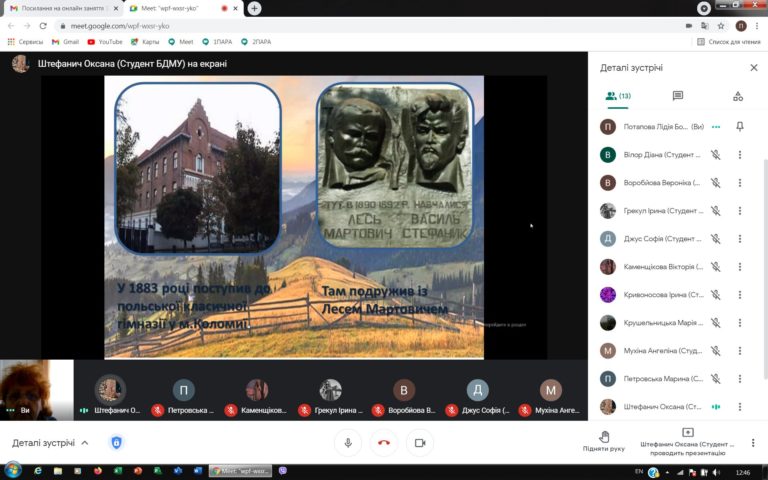This screenshot has width=768, height=480.
Task: Open translate icon in address bar
Action: (x=705, y=26)
